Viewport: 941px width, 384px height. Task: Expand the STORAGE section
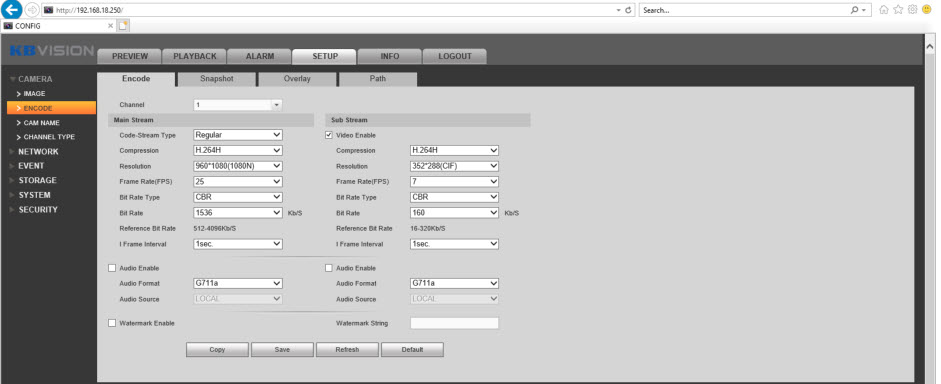coord(37,181)
